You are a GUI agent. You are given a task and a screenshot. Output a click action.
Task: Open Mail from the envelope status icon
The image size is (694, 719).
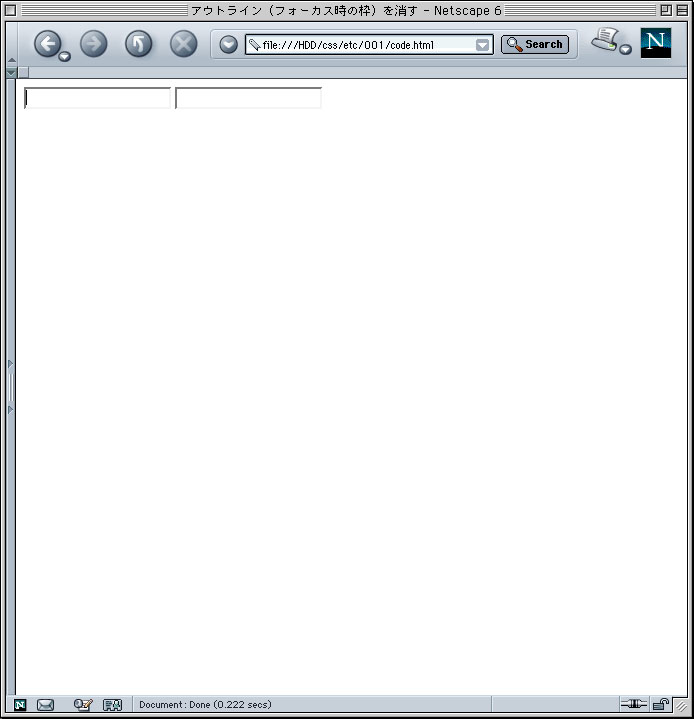coord(45,705)
